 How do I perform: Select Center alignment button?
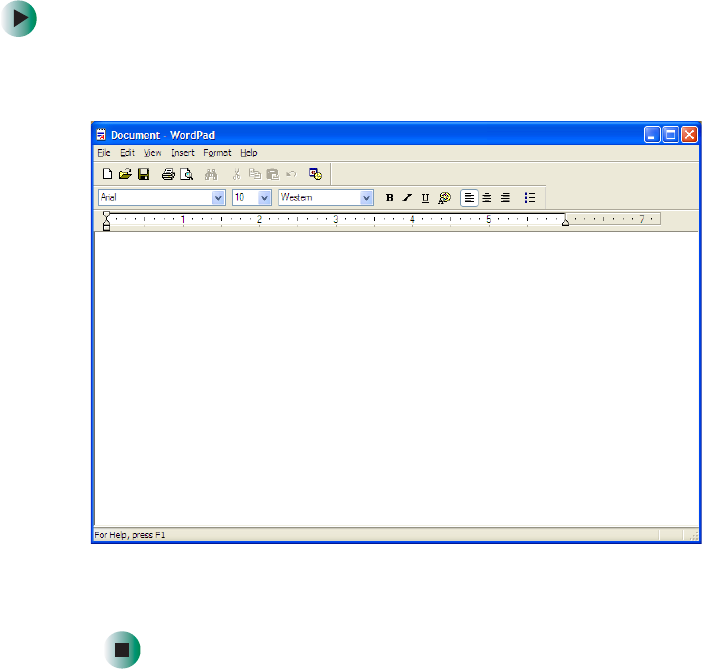[x=487, y=197]
